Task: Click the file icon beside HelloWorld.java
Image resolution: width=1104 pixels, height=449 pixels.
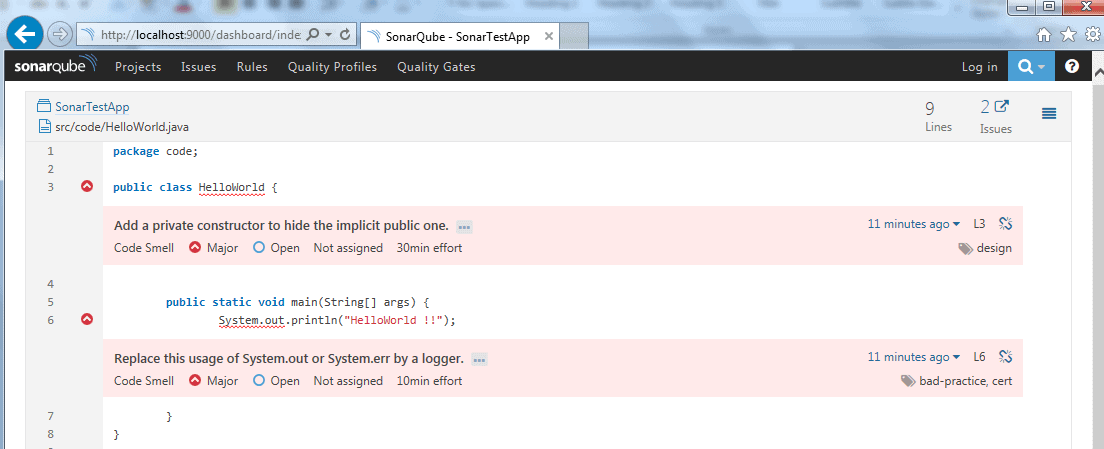Action: click(44, 127)
